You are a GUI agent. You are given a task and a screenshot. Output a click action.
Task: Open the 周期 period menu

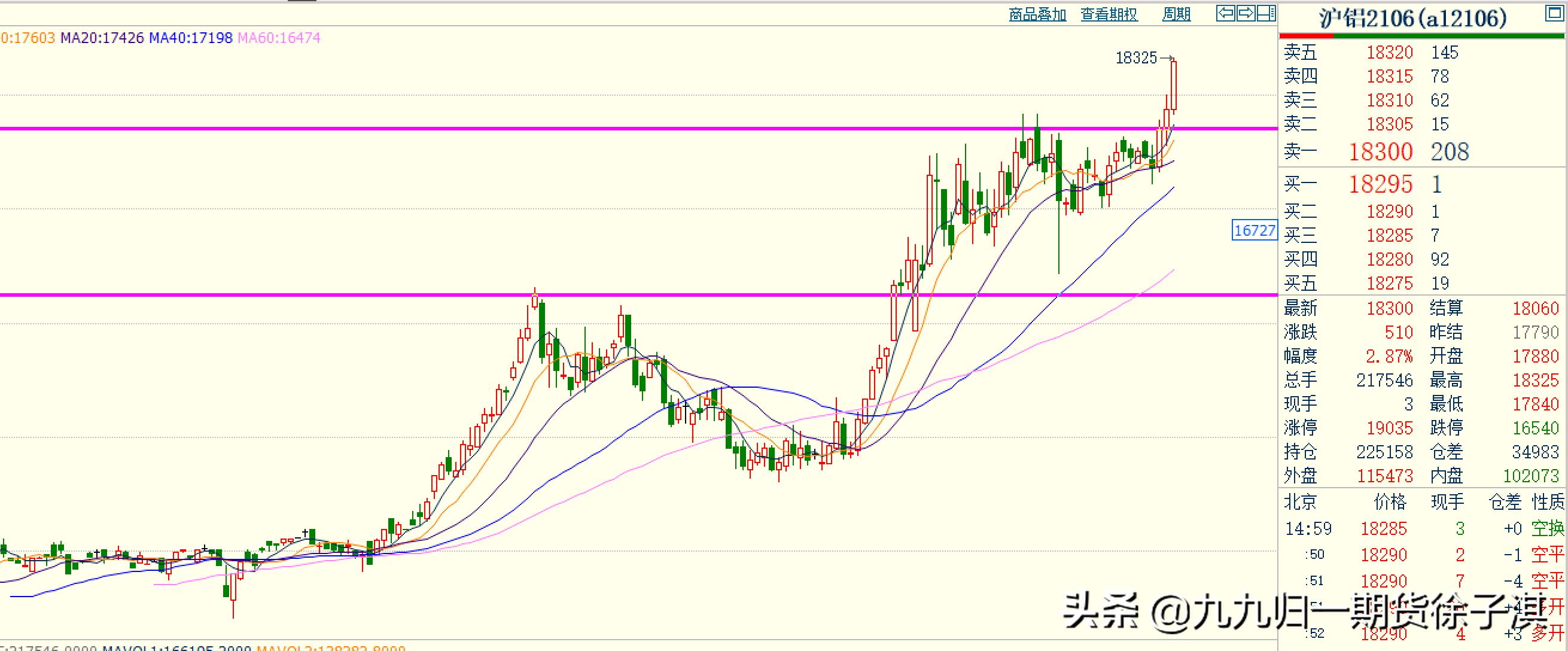click(1176, 14)
